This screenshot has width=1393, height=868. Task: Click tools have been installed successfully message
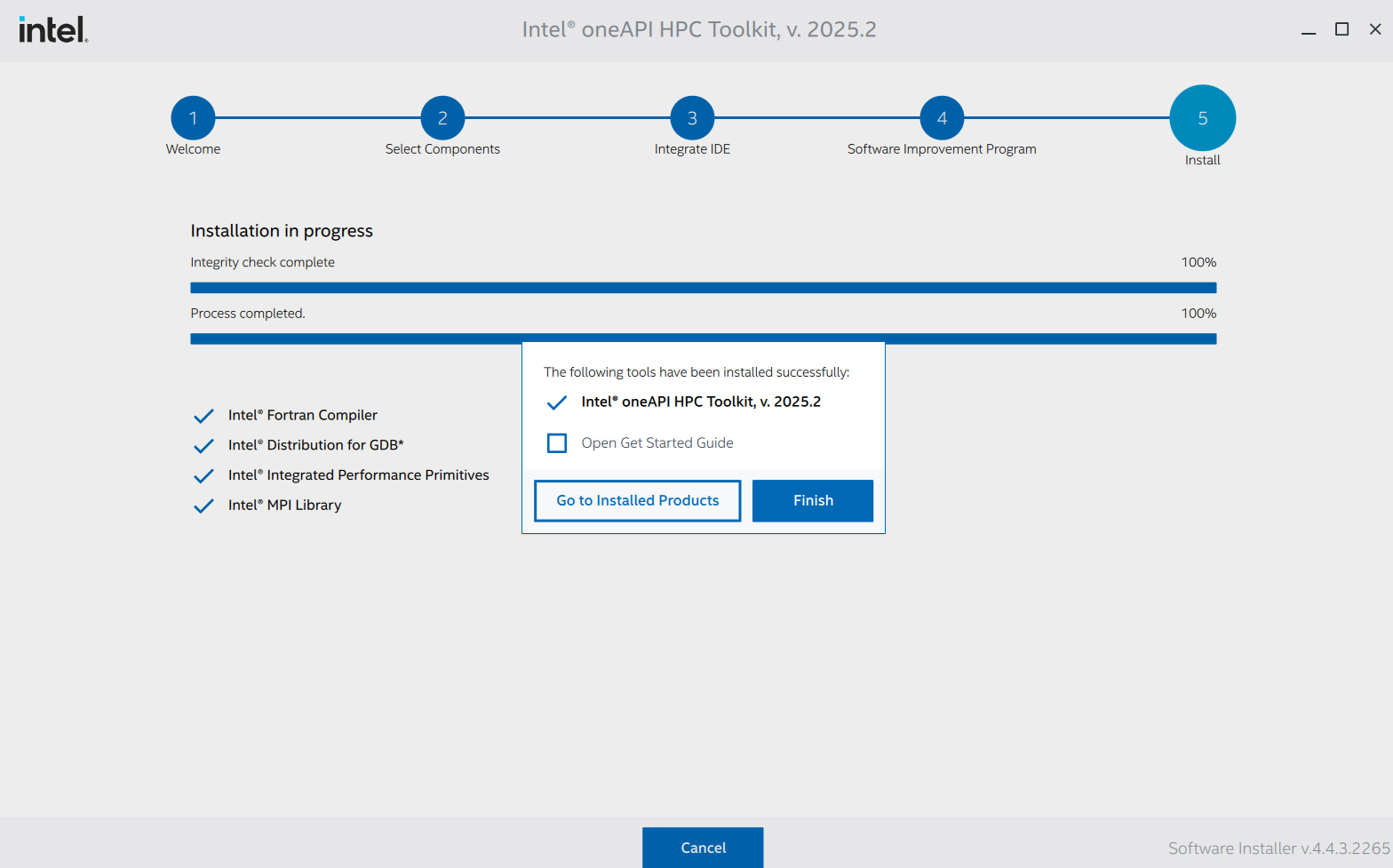point(696,372)
